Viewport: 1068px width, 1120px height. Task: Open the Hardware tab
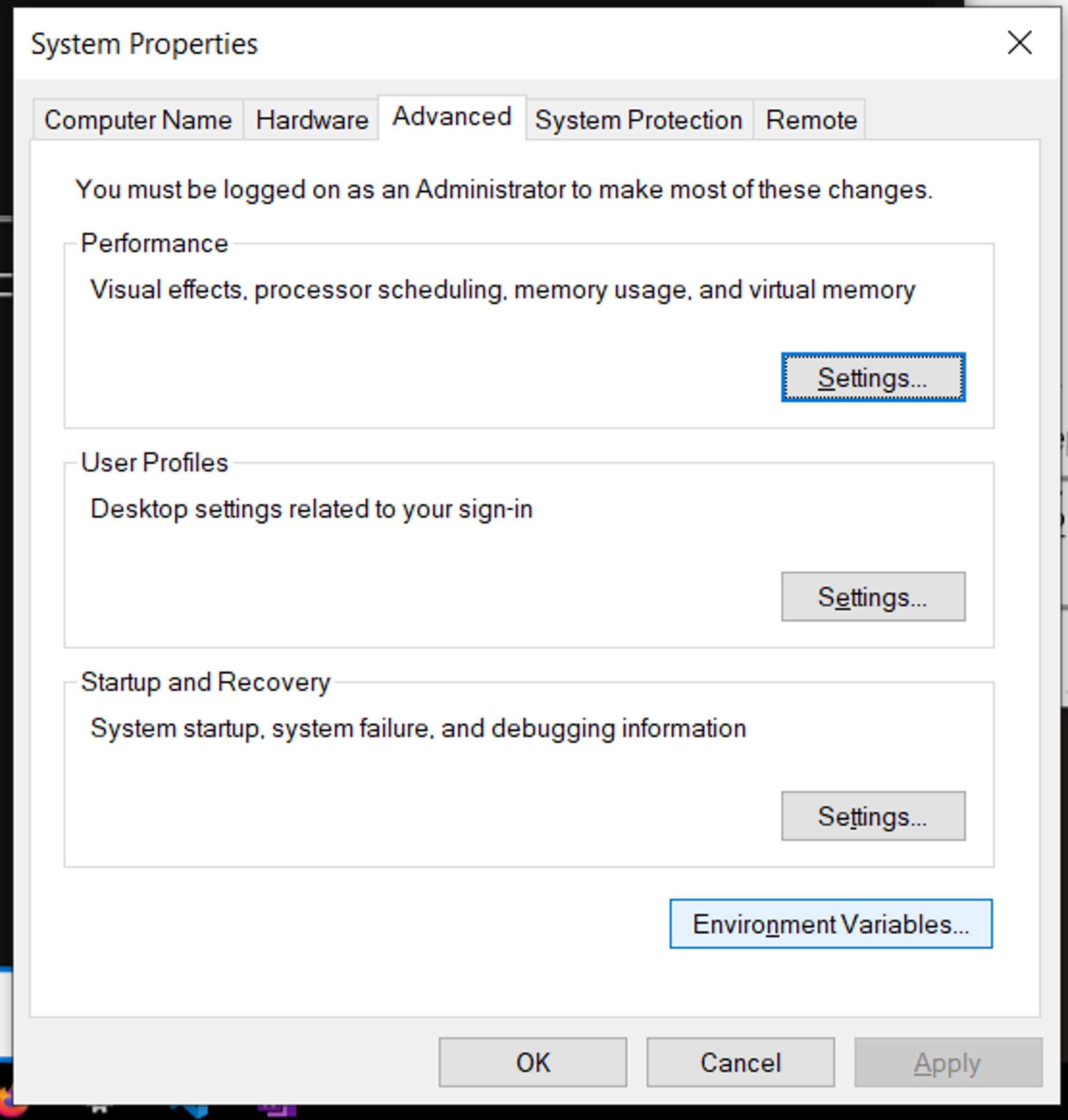point(312,120)
